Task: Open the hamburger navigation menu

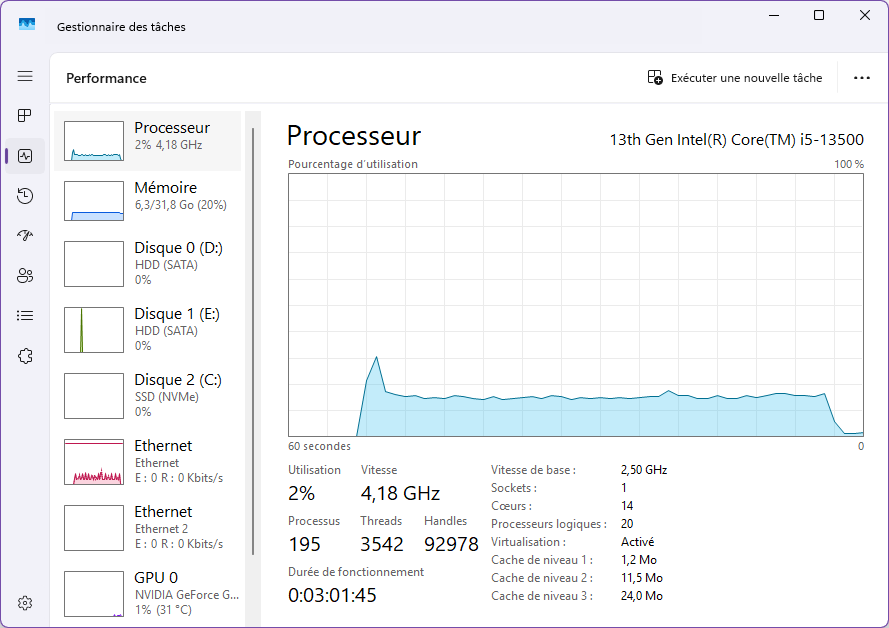Action: (25, 76)
